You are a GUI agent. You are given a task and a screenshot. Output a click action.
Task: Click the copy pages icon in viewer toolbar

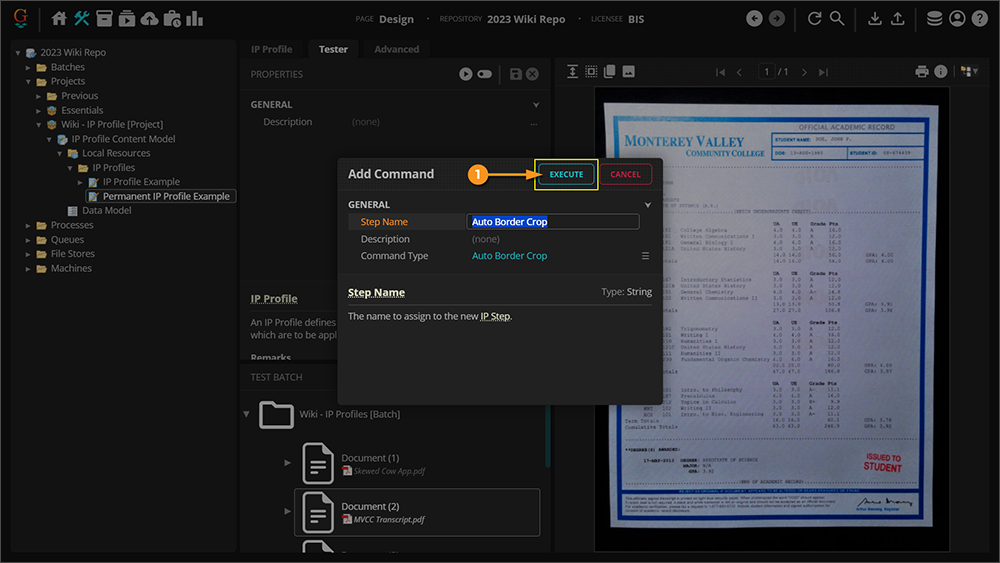pos(610,71)
